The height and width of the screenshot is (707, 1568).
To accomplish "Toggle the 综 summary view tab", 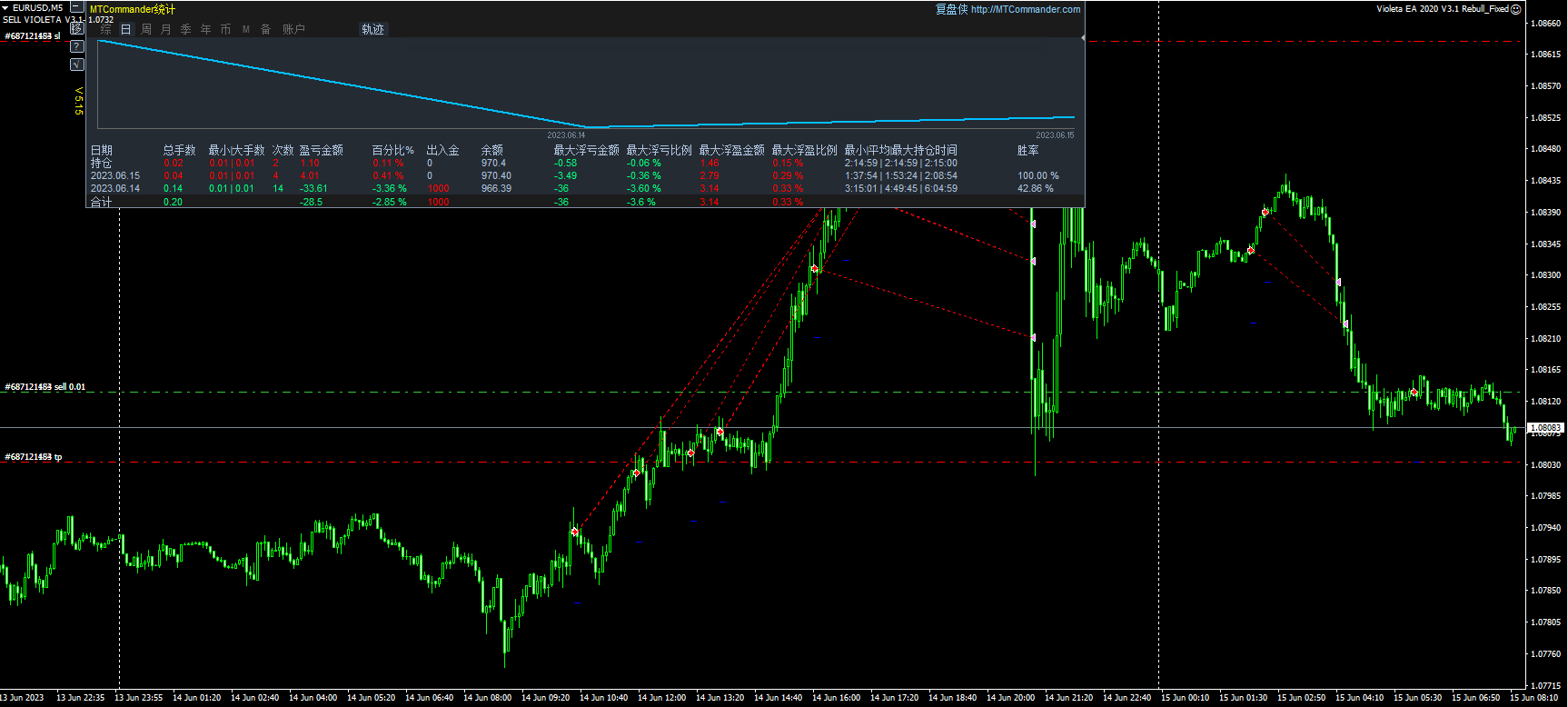I will (x=106, y=29).
